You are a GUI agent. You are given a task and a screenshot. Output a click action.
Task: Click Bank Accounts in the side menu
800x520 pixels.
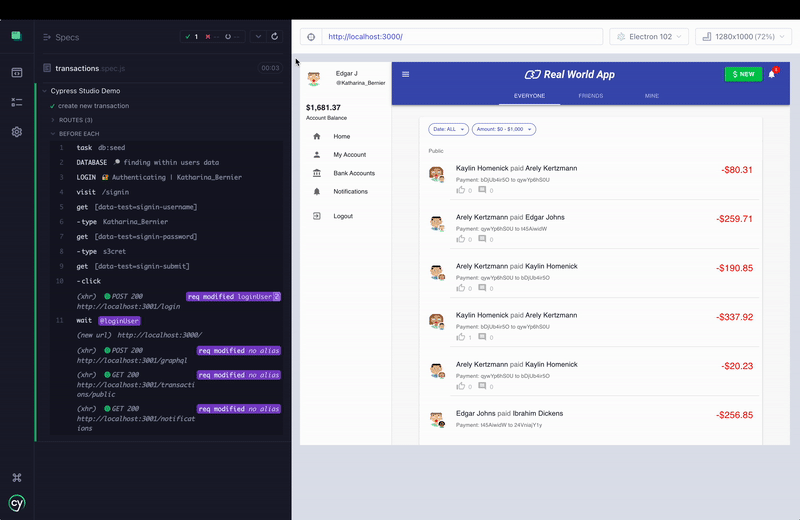click(354, 173)
